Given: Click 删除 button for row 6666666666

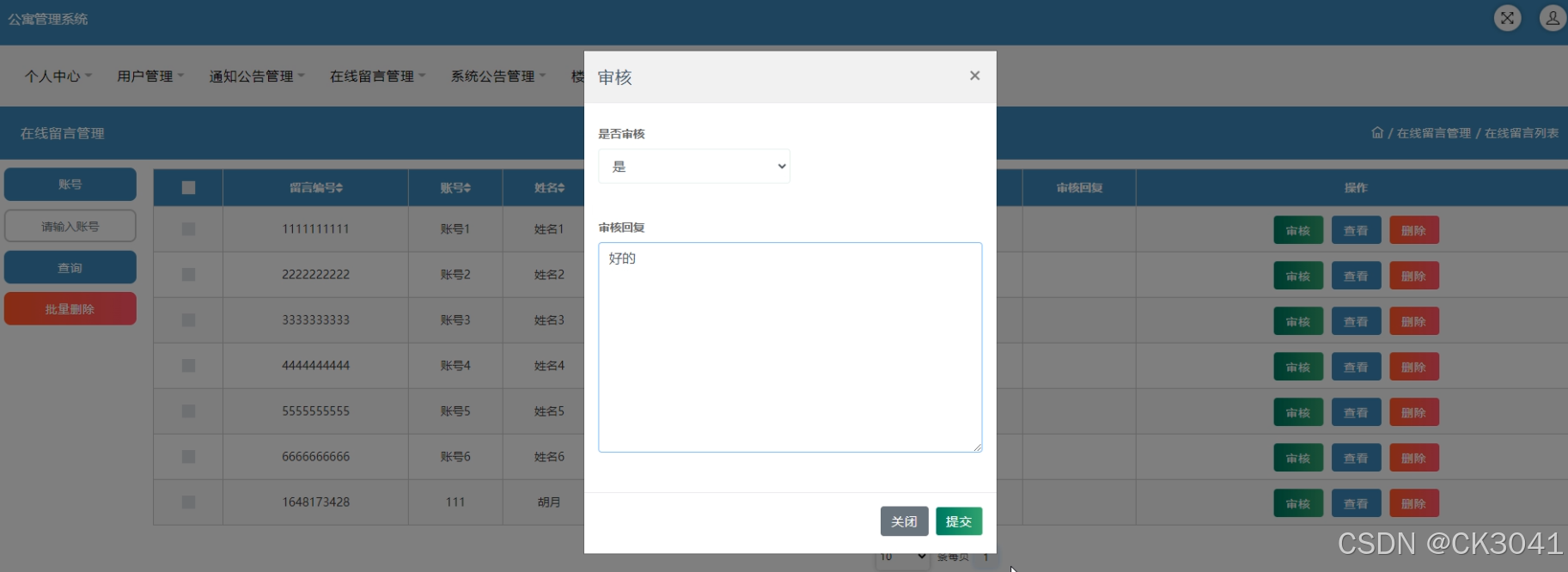Looking at the screenshot, I should 1414,458.
